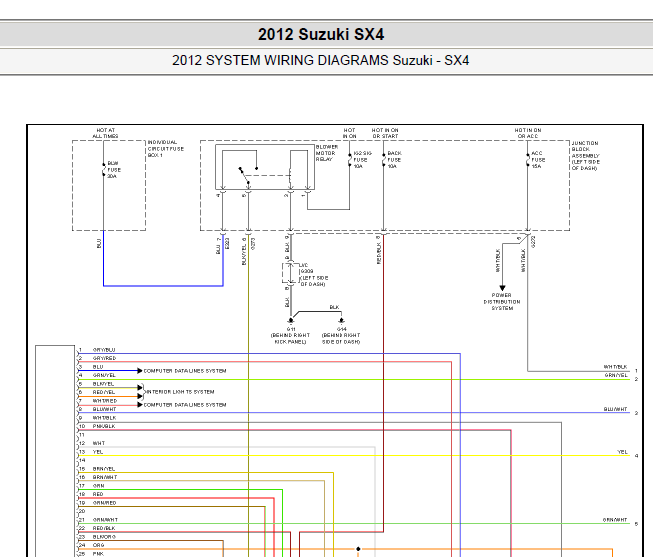The height and width of the screenshot is (557, 653).
Task: Select pin 25 'PNK' wire label
Action: click(x=98, y=554)
